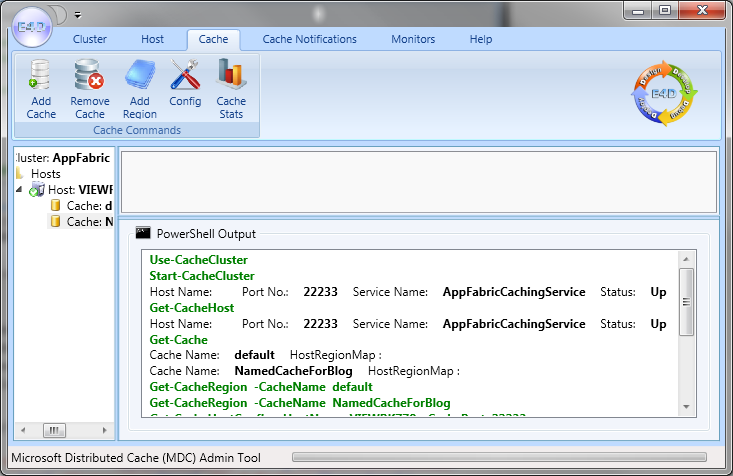Viewport: 733px width, 476px height.
Task: Open the Host ribbon tab
Action: point(153,40)
